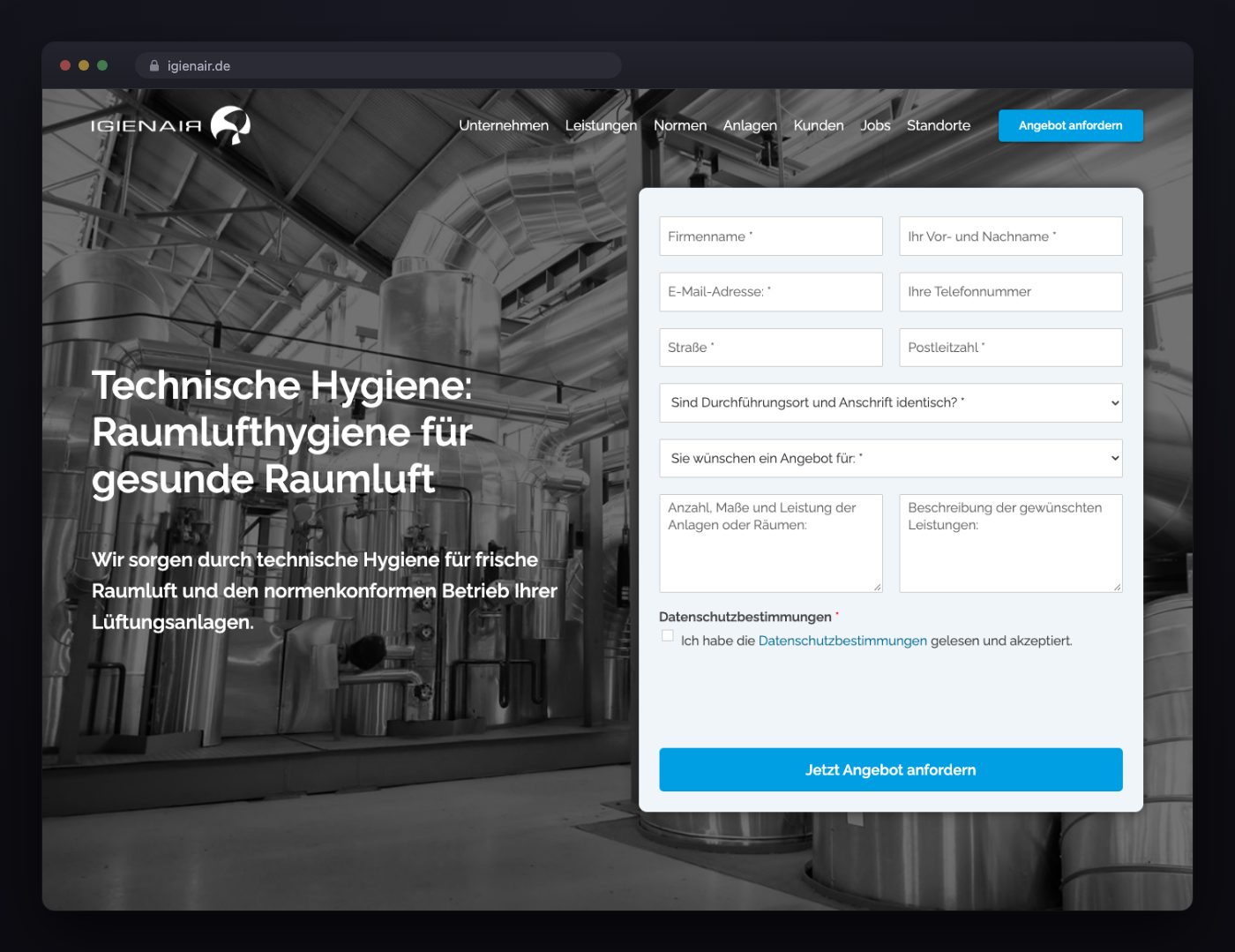This screenshot has height=952, width=1235.
Task: Click the Beschreibung der gewünschten Leistungen textarea
Action: 1011,543
